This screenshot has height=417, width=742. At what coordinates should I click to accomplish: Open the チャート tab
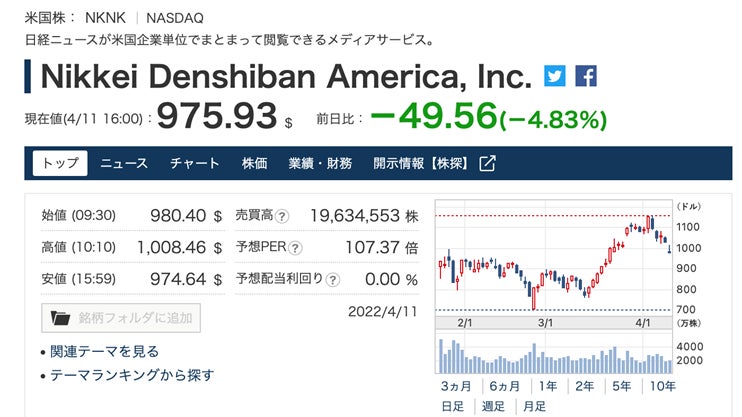(x=195, y=164)
